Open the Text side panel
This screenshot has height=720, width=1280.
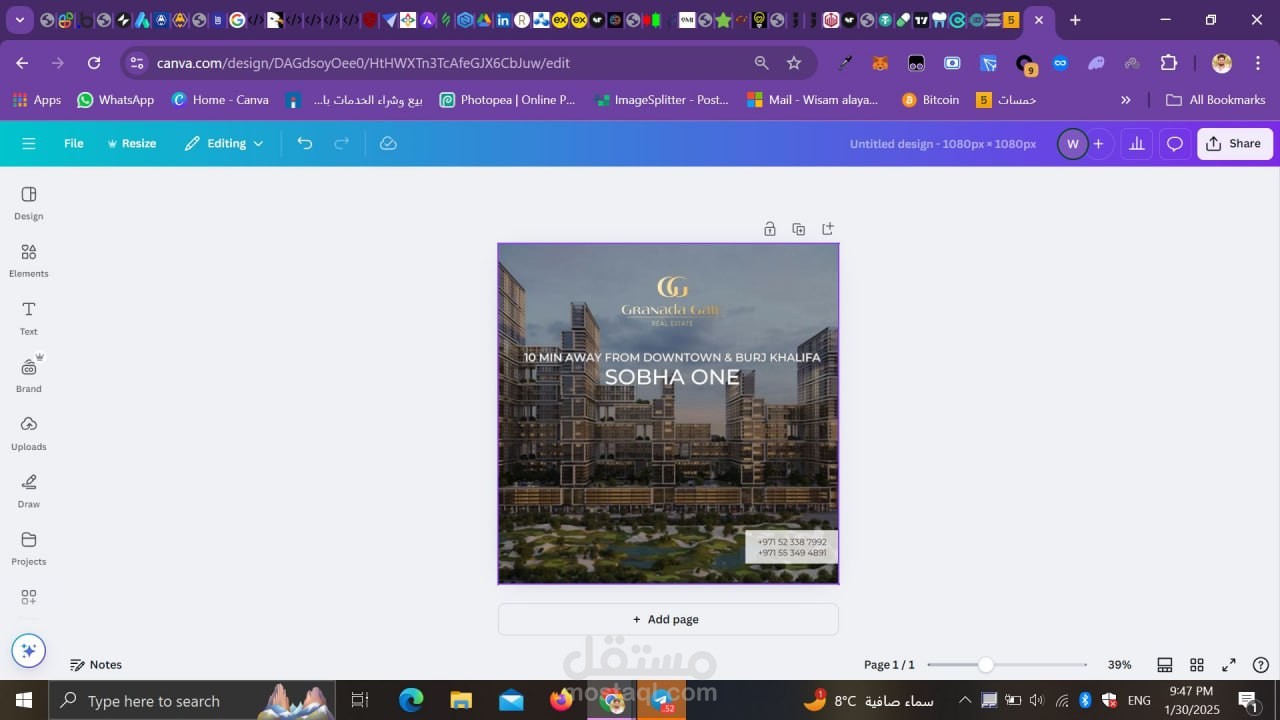point(29,318)
